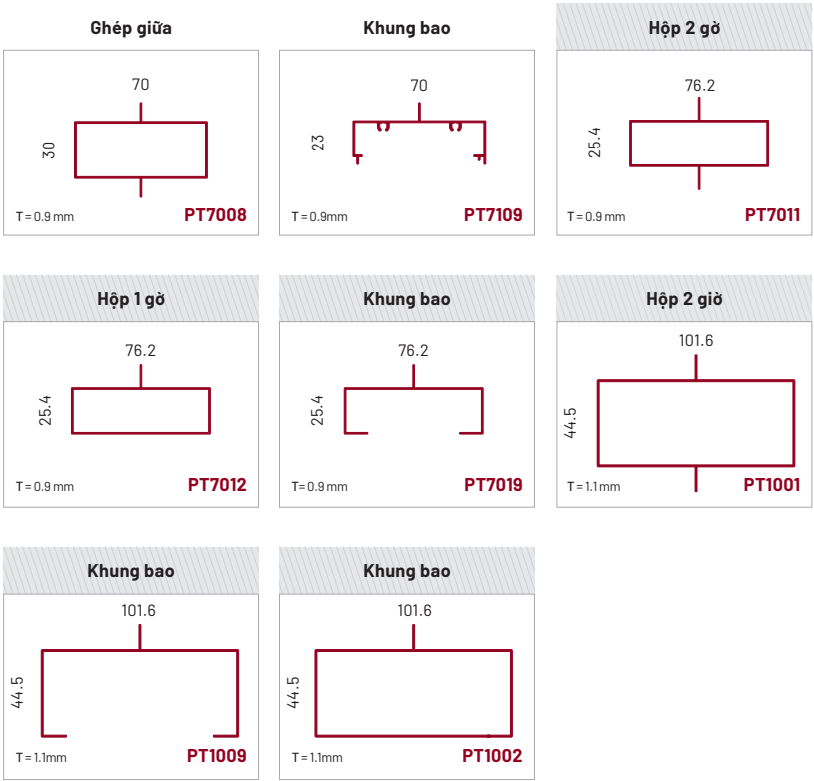Select the PT1001 product code
The width and height of the screenshot is (814, 781).
[772, 485]
